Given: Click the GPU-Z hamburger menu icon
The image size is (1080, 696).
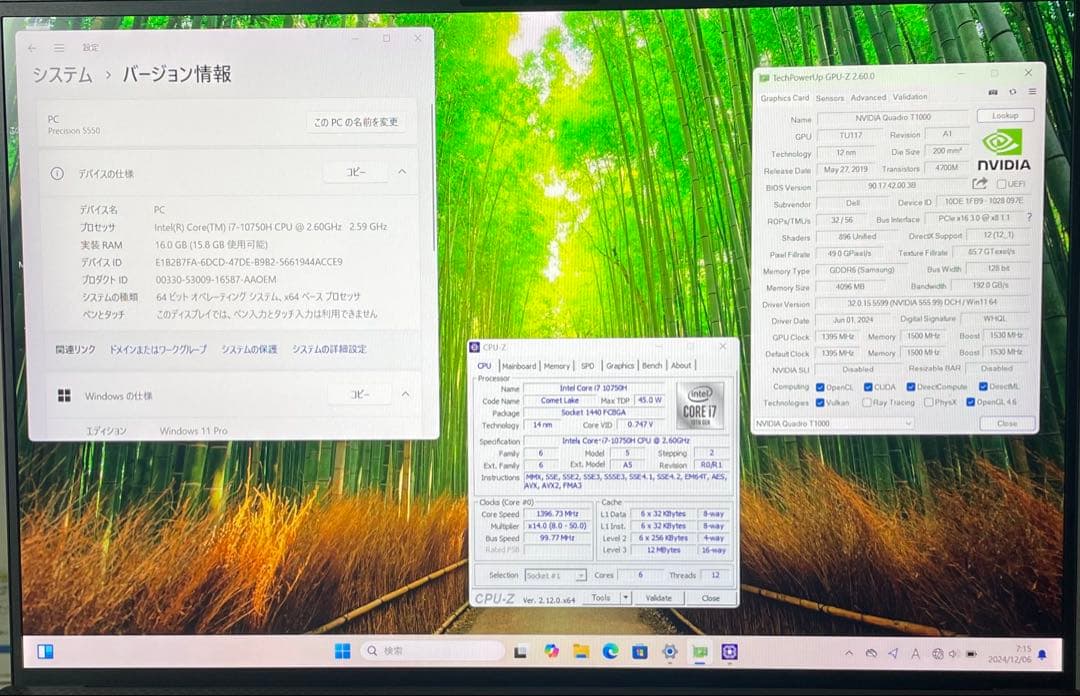Looking at the screenshot, I should pyautogui.click(x=1032, y=91).
